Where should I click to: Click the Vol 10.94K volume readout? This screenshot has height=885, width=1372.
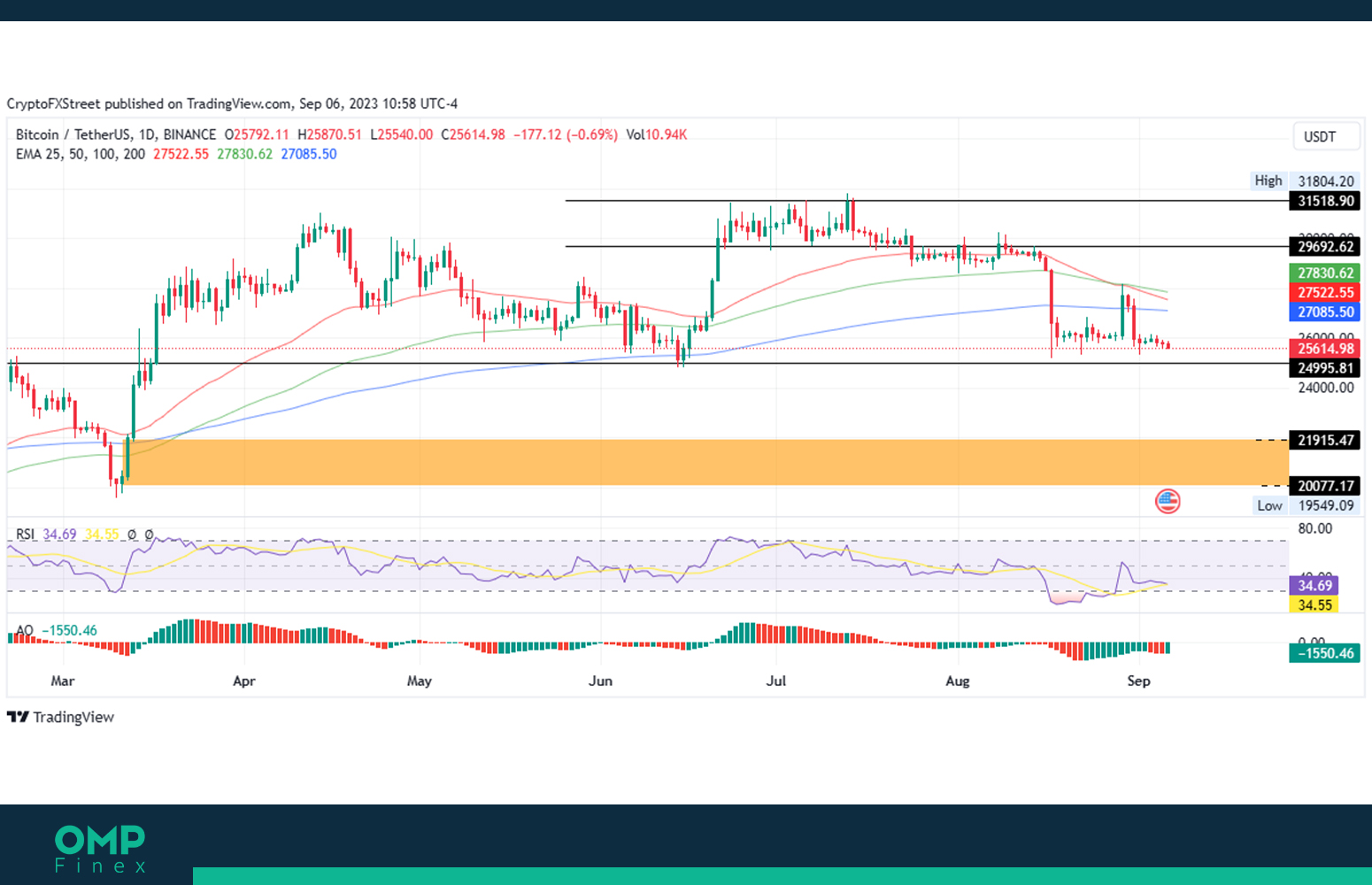click(656, 135)
